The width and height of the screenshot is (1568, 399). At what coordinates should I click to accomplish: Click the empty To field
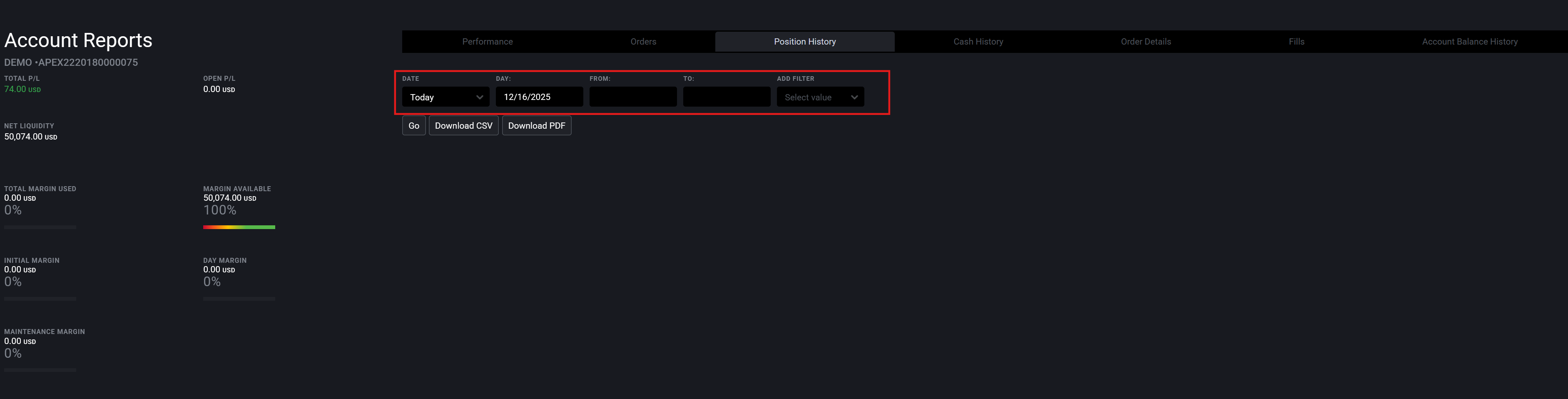[x=726, y=97]
